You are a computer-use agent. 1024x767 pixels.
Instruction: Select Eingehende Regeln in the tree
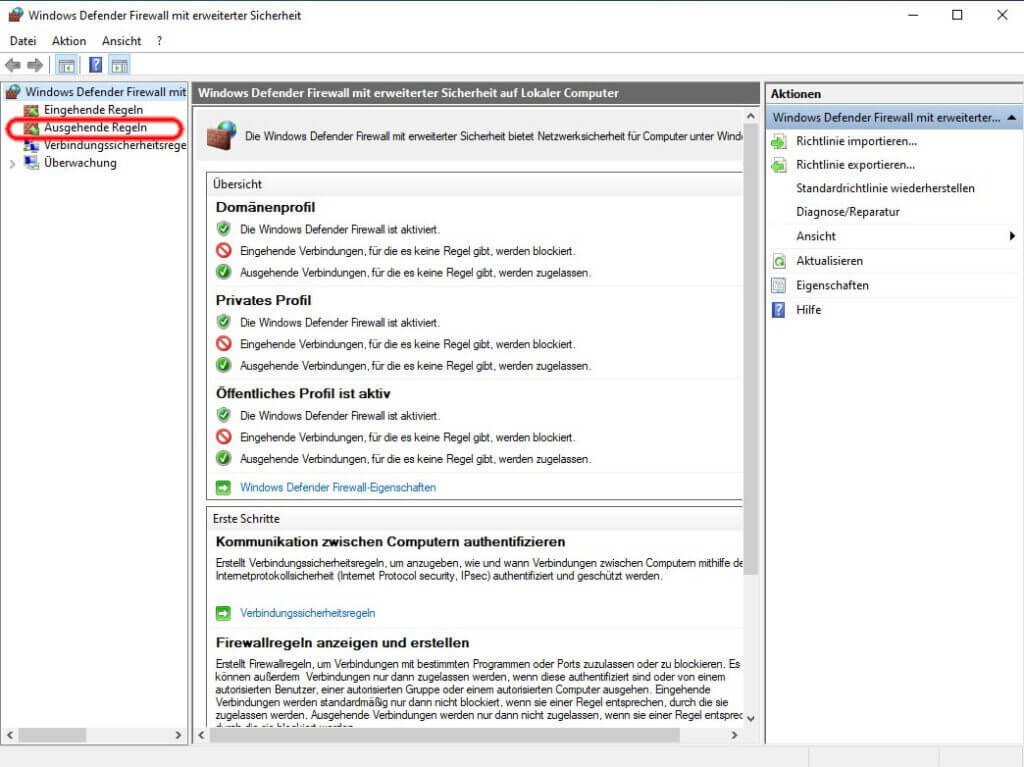pos(93,110)
